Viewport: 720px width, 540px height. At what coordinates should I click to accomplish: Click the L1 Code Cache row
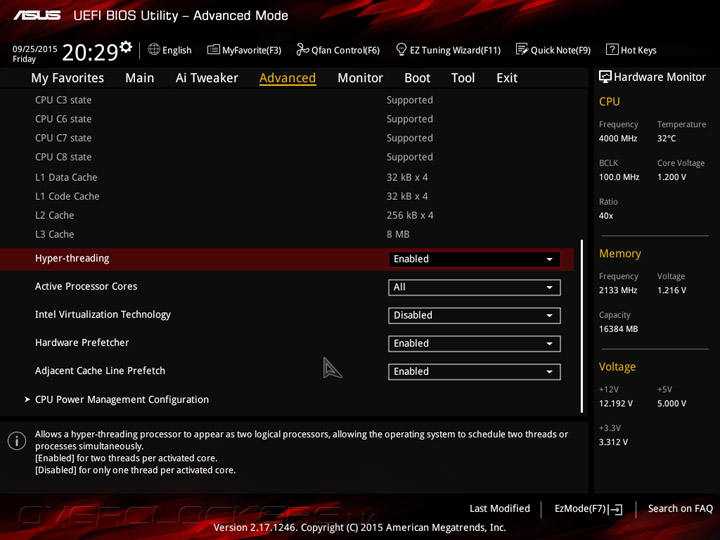(231, 196)
